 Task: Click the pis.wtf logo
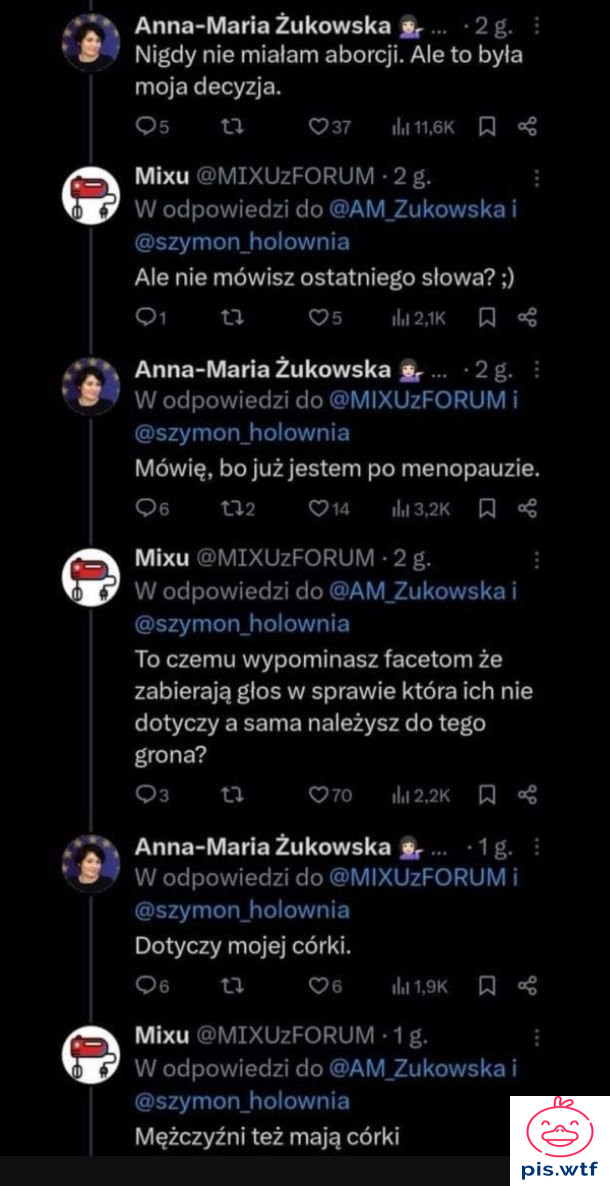pyautogui.click(x=559, y=1140)
